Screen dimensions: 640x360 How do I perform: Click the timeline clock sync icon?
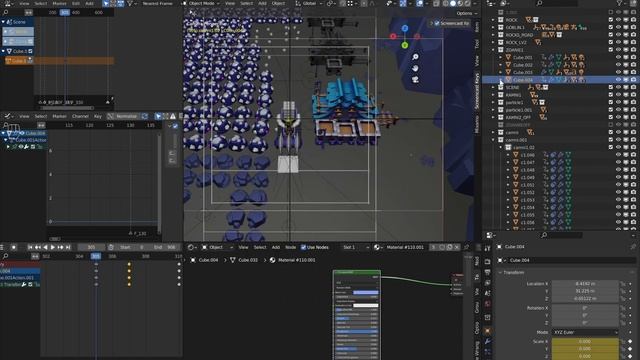pos(111,247)
